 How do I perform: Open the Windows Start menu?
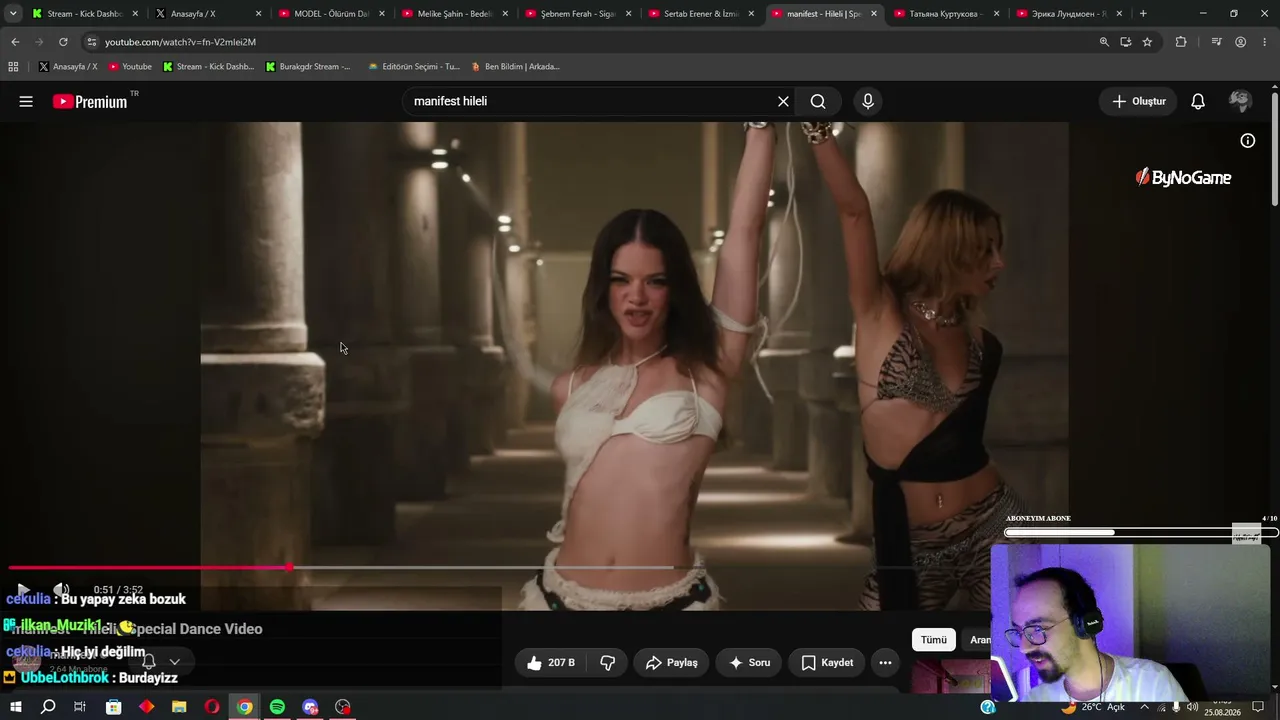(x=15, y=707)
